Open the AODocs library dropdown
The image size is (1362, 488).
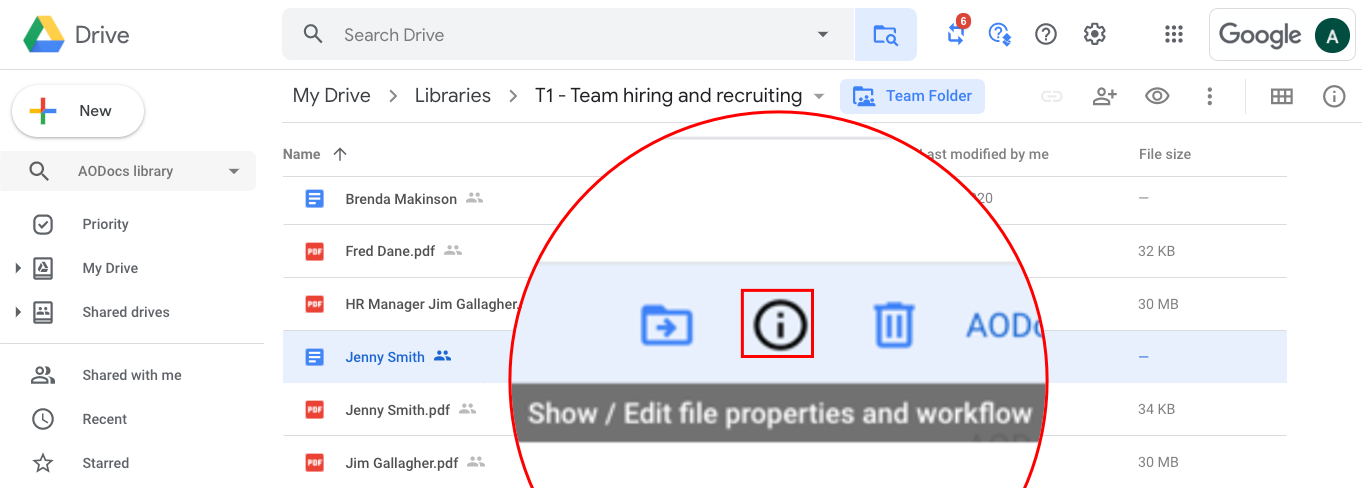[x=128, y=171]
